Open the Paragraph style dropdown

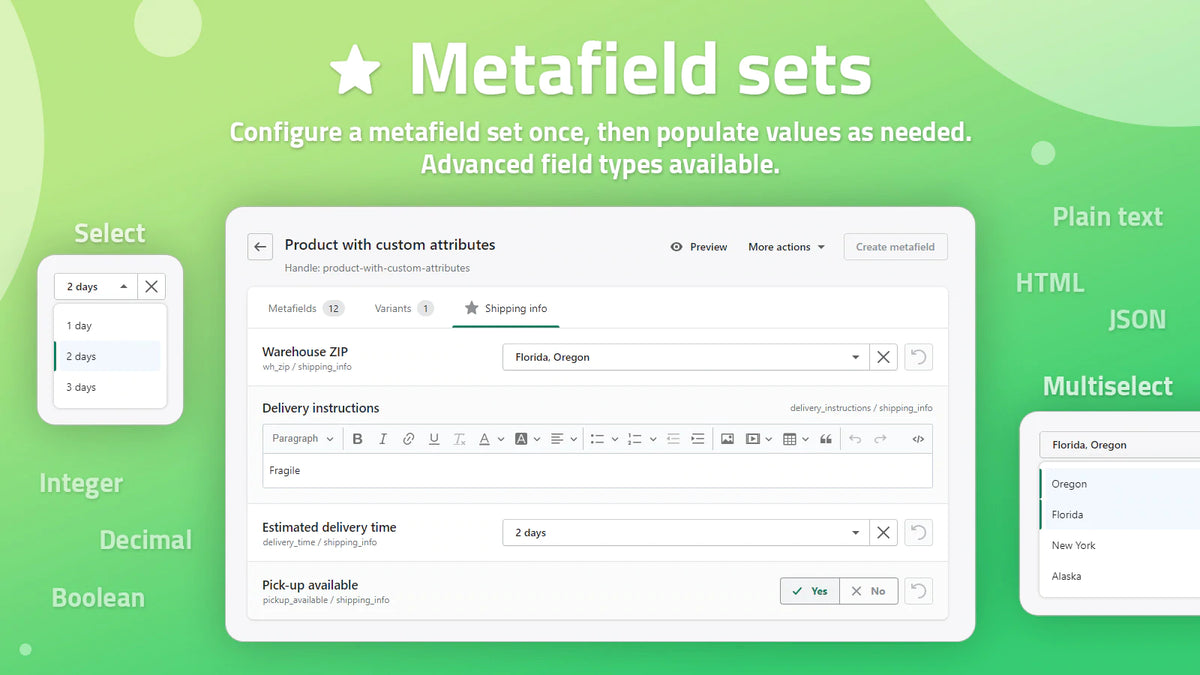pyautogui.click(x=303, y=439)
